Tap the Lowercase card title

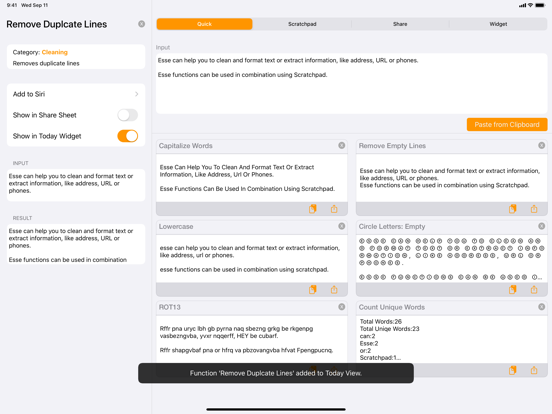176,226
